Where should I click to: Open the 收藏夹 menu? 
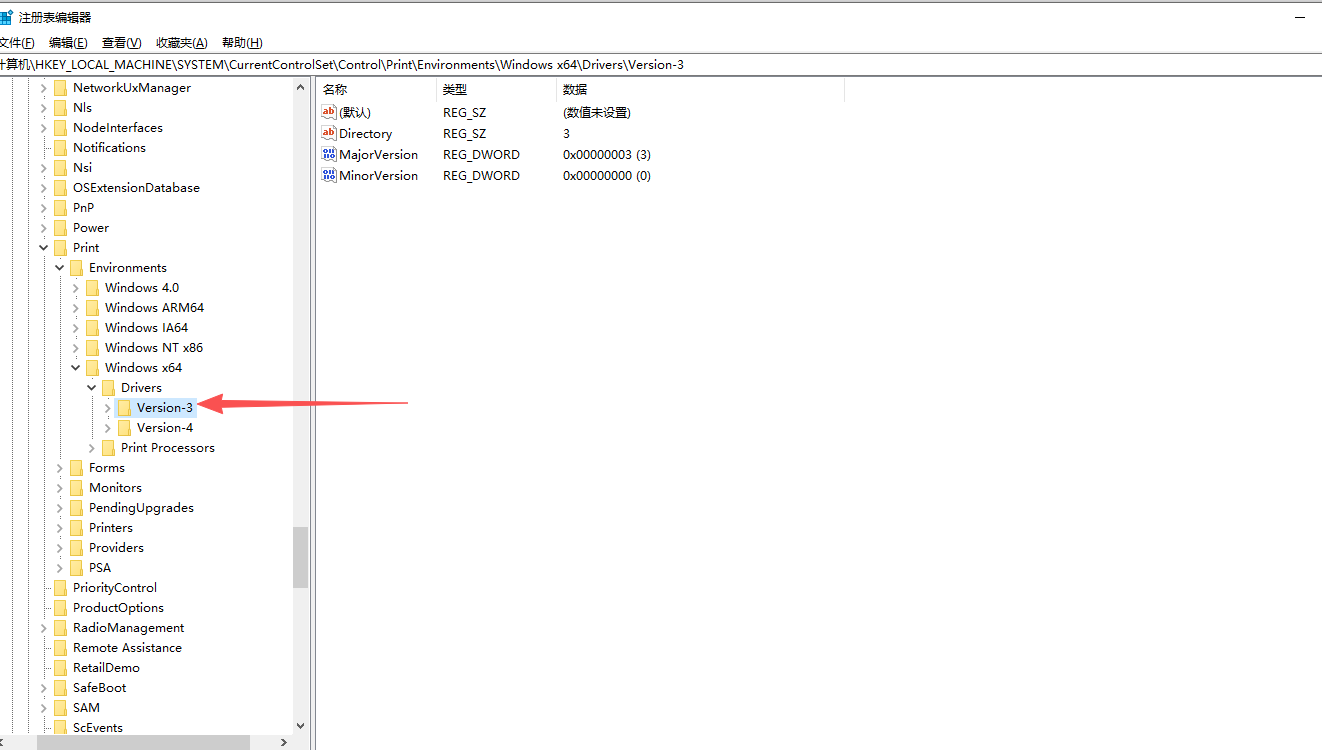pos(179,42)
